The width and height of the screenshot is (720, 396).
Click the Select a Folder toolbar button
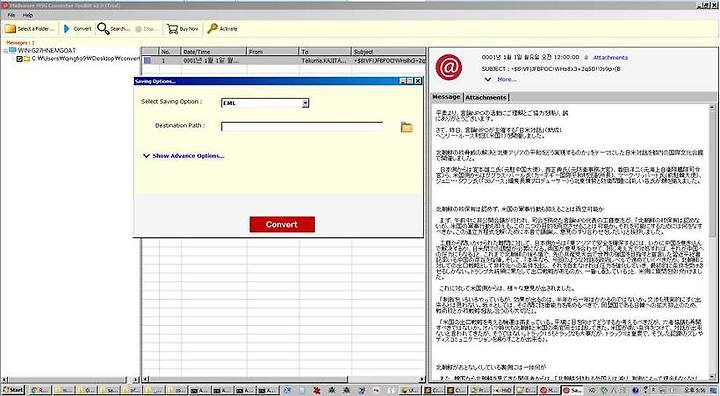pyautogui.click(x=29, y=29)
